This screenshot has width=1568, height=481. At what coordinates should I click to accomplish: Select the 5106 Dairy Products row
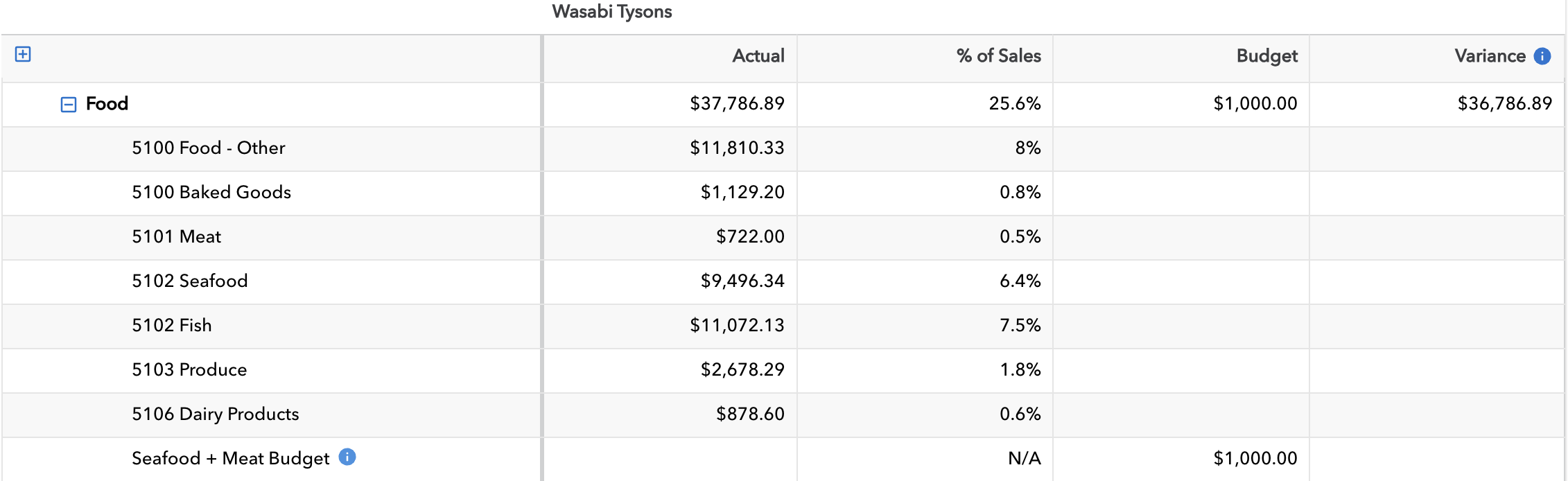pyautogui.click(x=216, y=414)
